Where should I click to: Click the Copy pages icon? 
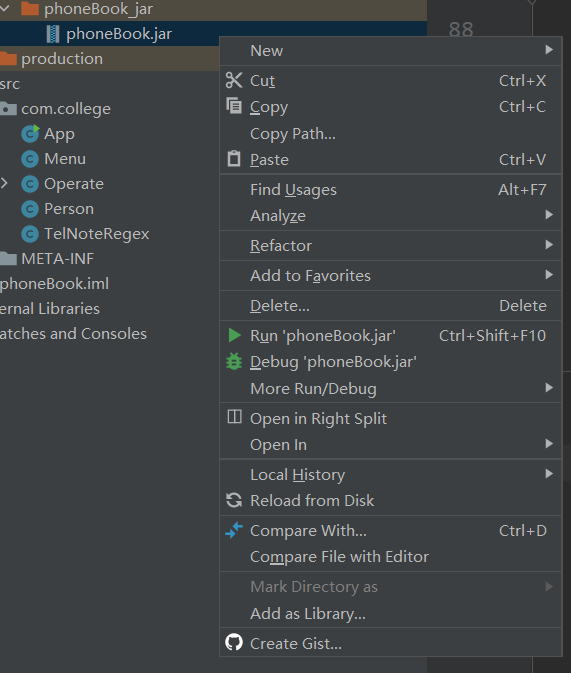tap(234, 106)
